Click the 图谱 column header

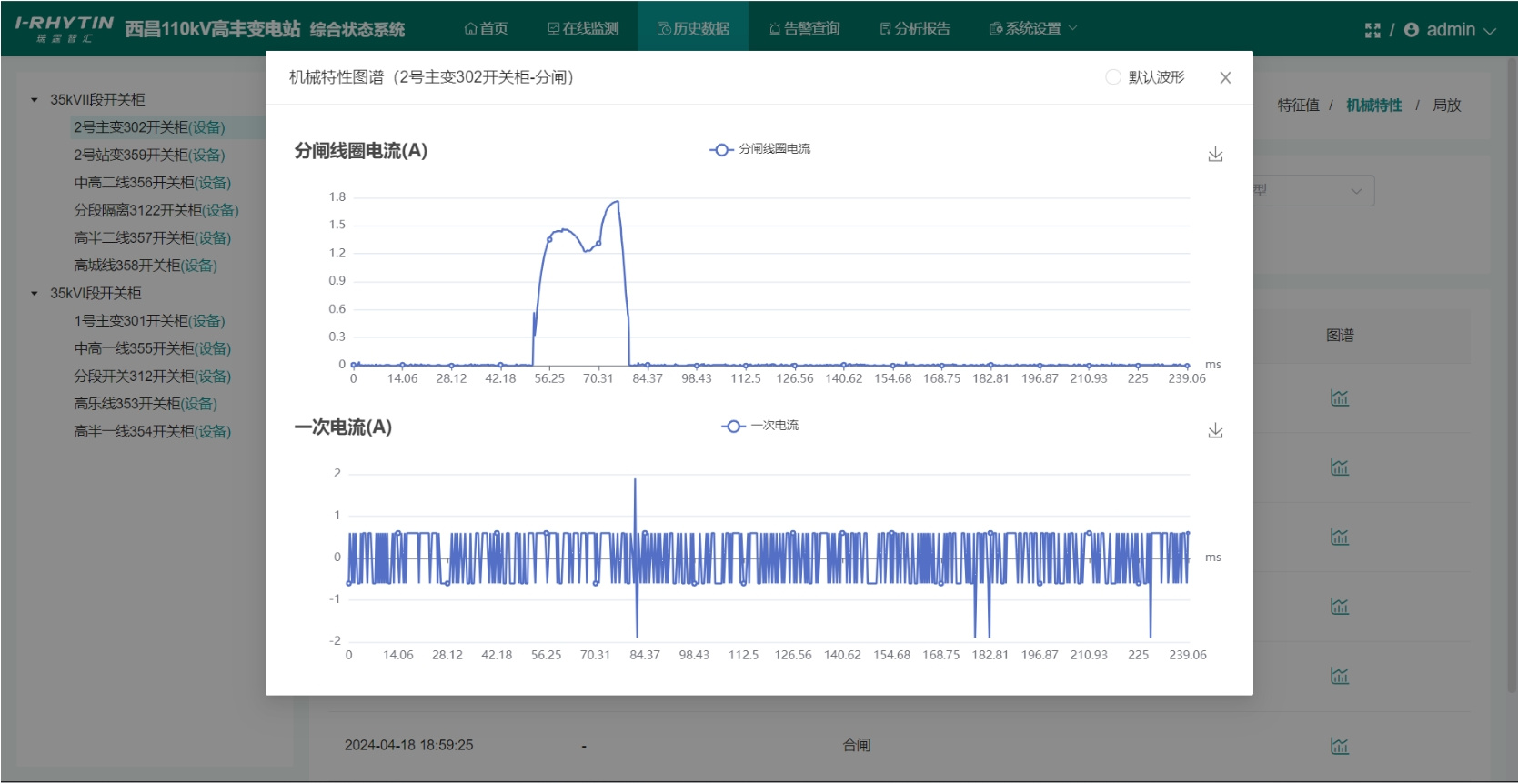pyautogui.click(x=1340, y=336)
